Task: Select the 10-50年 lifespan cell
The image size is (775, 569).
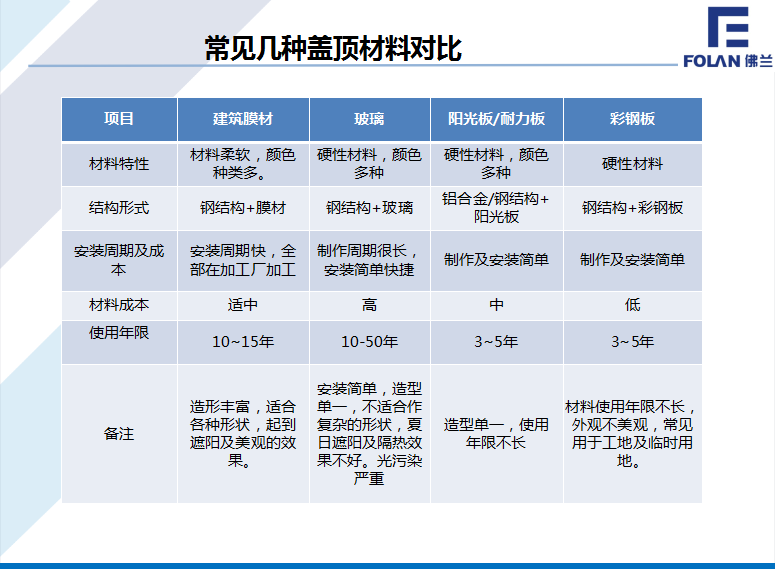Action: pos(369,342)
